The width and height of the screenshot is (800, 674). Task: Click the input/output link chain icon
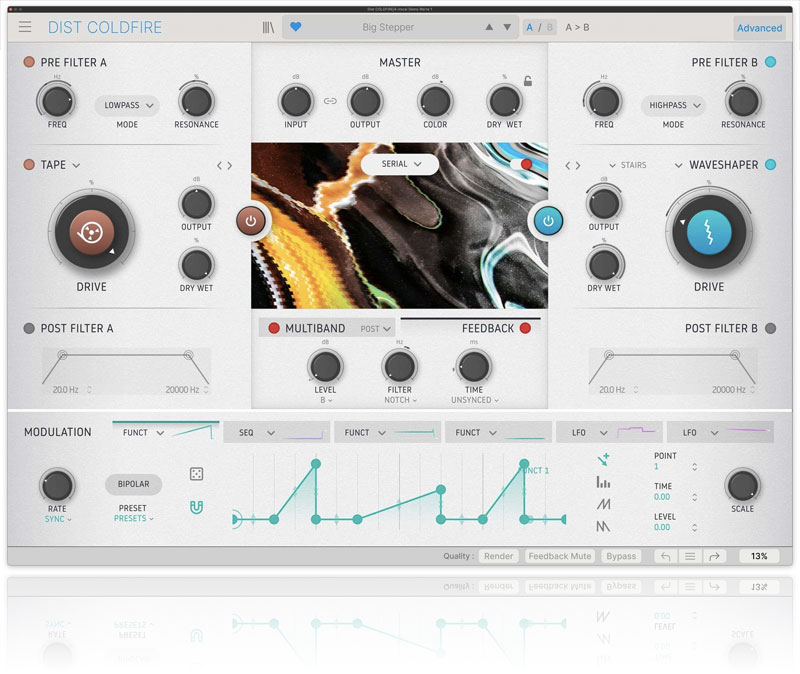click(x=329, y=101)
